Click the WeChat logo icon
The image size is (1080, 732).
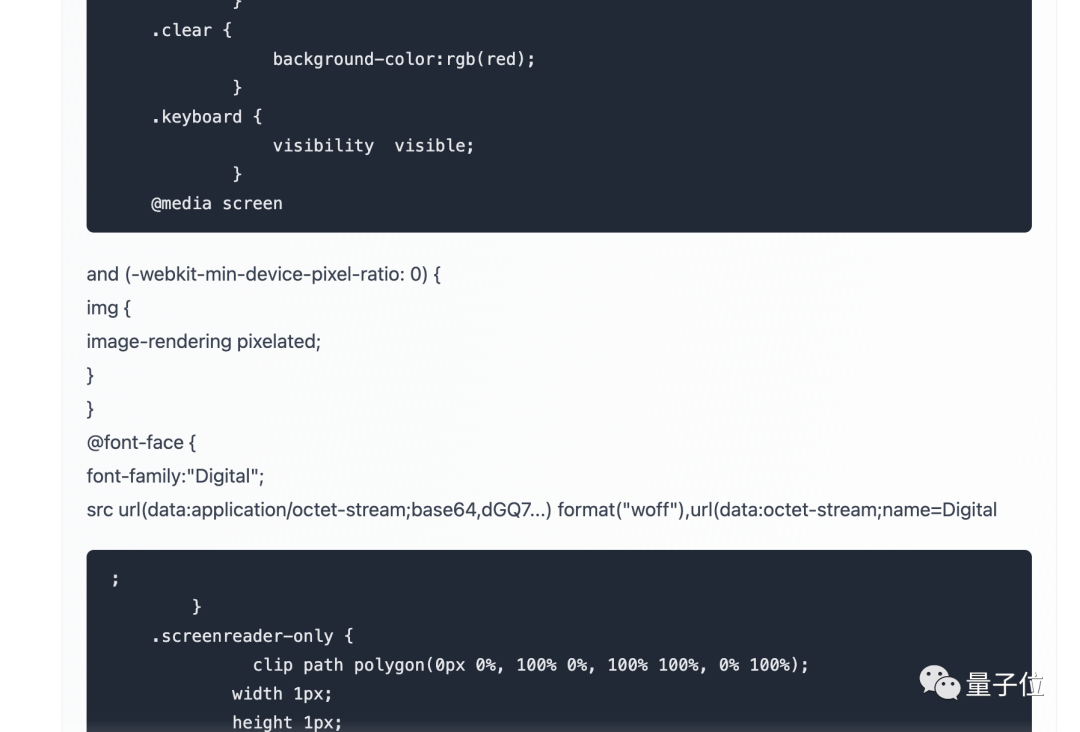[x=939, y=684]
